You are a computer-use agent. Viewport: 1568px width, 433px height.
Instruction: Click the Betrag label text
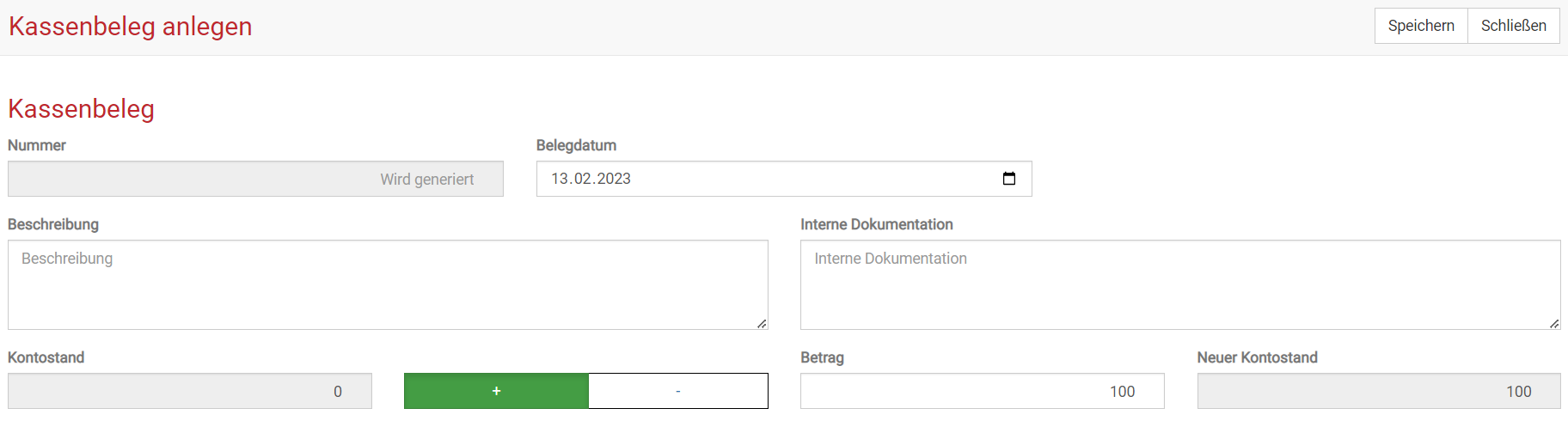click(822, 357)
